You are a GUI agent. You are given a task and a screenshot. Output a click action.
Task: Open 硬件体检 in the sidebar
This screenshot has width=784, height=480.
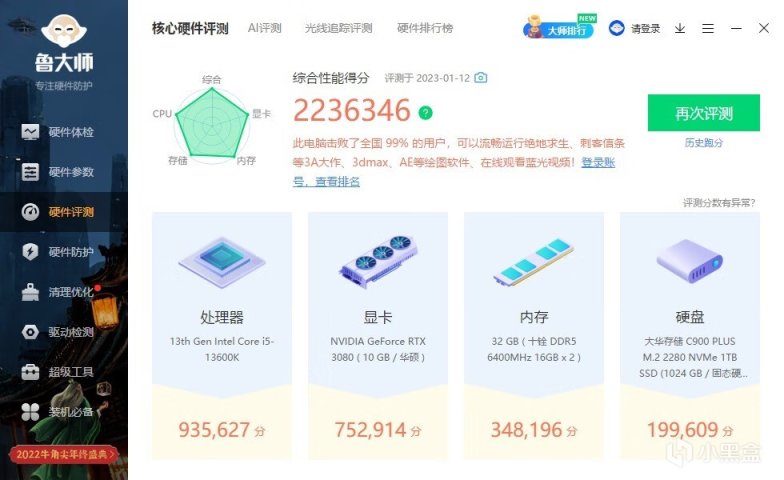tap(58, 132)
